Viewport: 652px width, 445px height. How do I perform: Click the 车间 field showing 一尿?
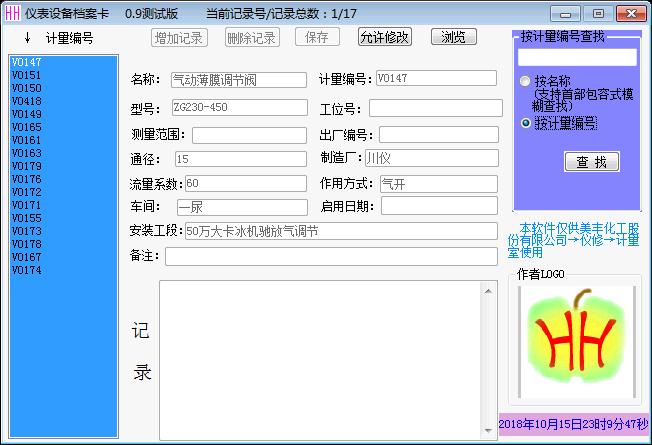[242, 207]
